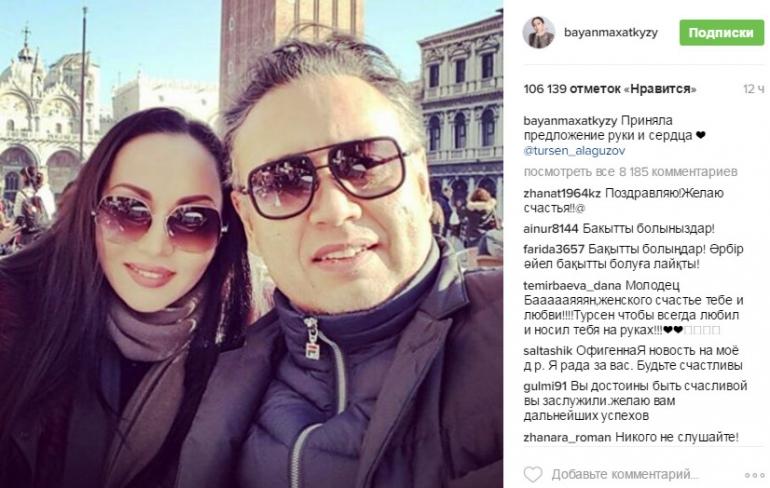Open saltashik commenter profile
Viewport: 770px width, 488px height.
[x=548, y=351]
